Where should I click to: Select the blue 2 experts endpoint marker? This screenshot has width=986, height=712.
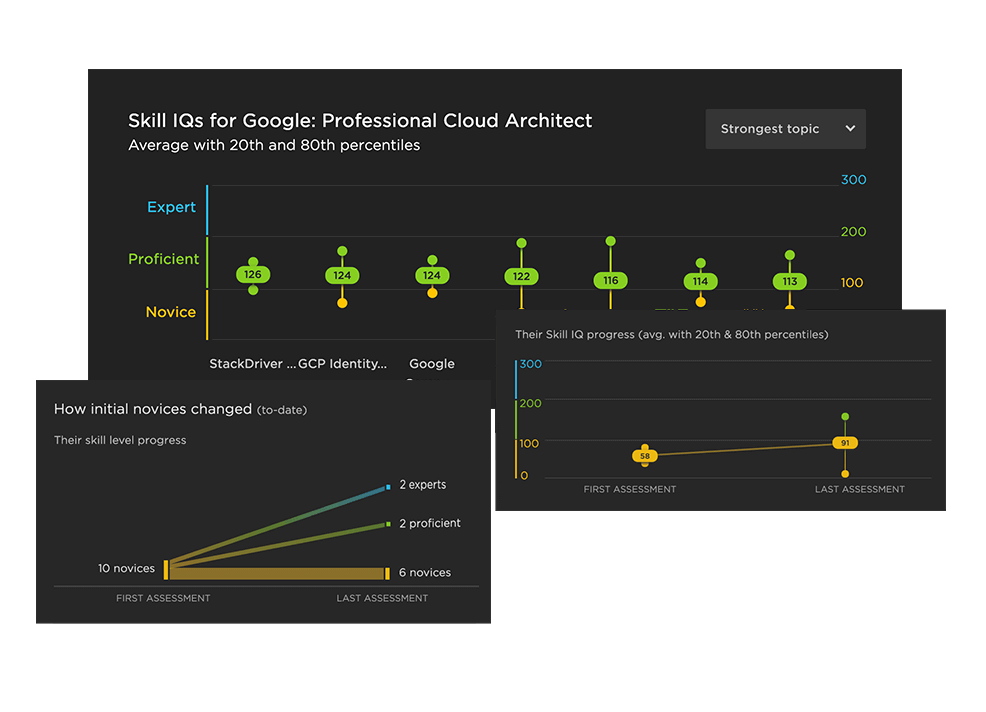pyautogui.click(x=386, y=487)
